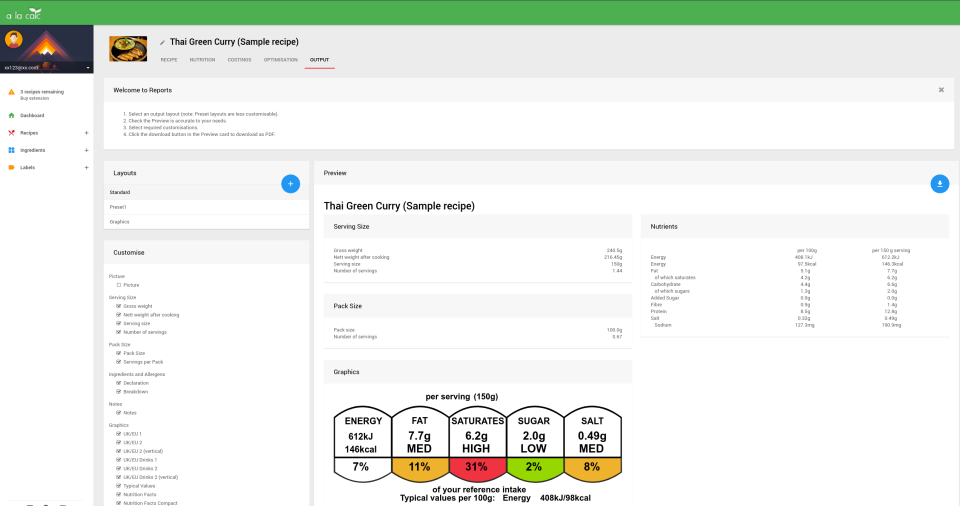Switch to the Costings tab
960x506 pixels.
click(239, 60)
